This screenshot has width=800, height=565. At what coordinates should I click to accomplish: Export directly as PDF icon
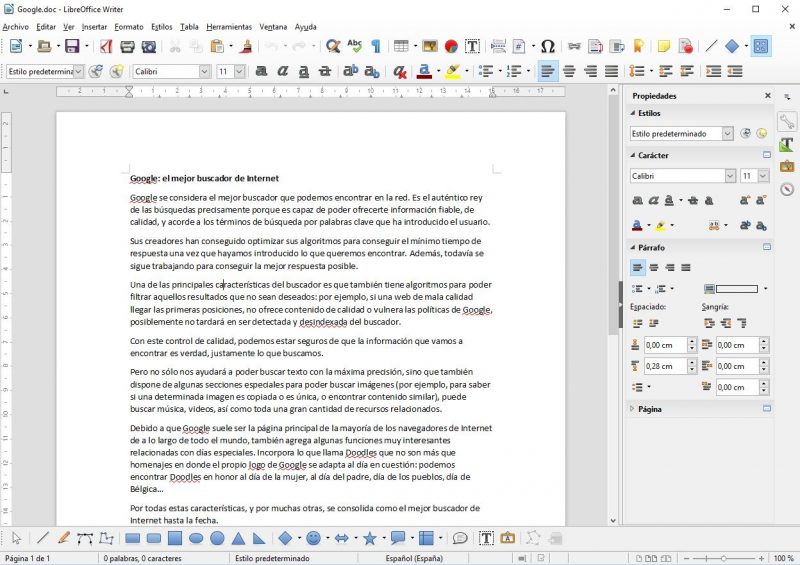[106, 46]
